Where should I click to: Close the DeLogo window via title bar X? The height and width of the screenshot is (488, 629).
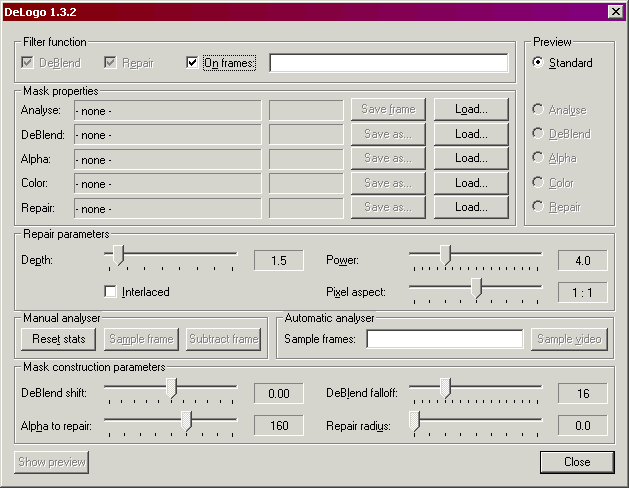pos(615,12)
